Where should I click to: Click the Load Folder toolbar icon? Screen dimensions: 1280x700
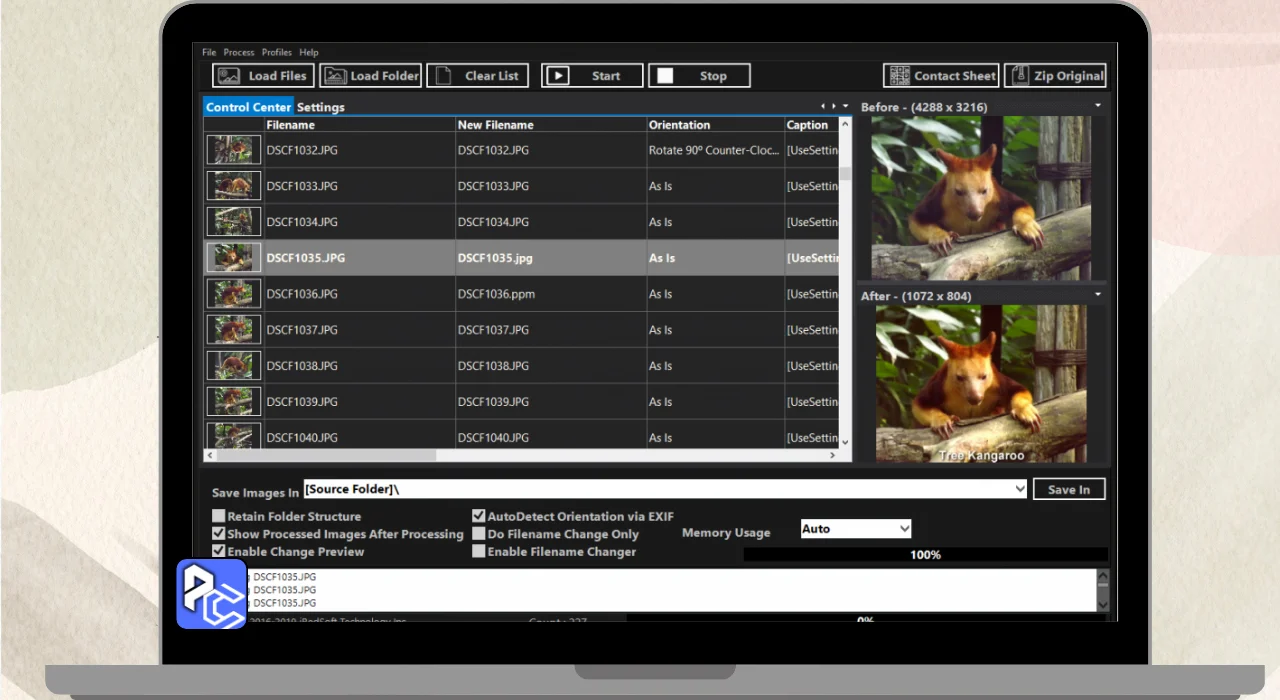(334, 76)
